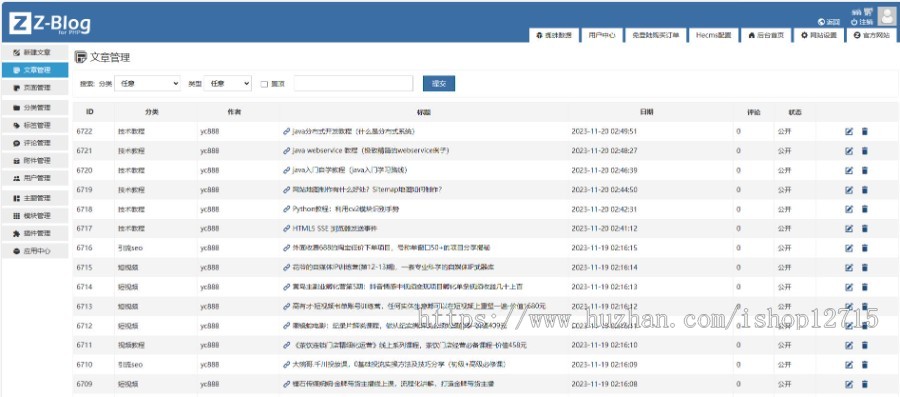Screen dimensions: 900x397
Task: Open 模块管理 in sidebar
Action: tap(34, 216)
